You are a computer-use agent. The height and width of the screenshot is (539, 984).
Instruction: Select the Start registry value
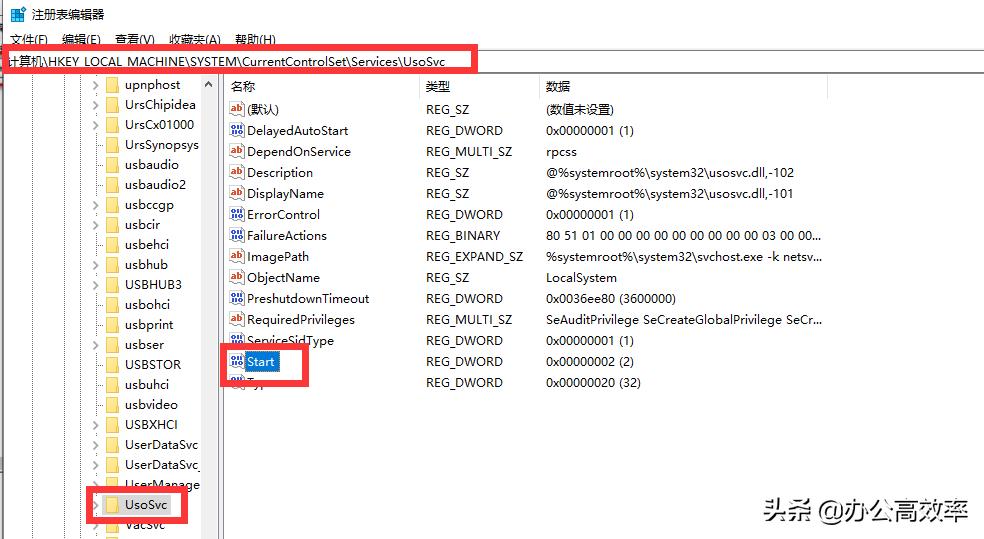[x=260, y=361]
